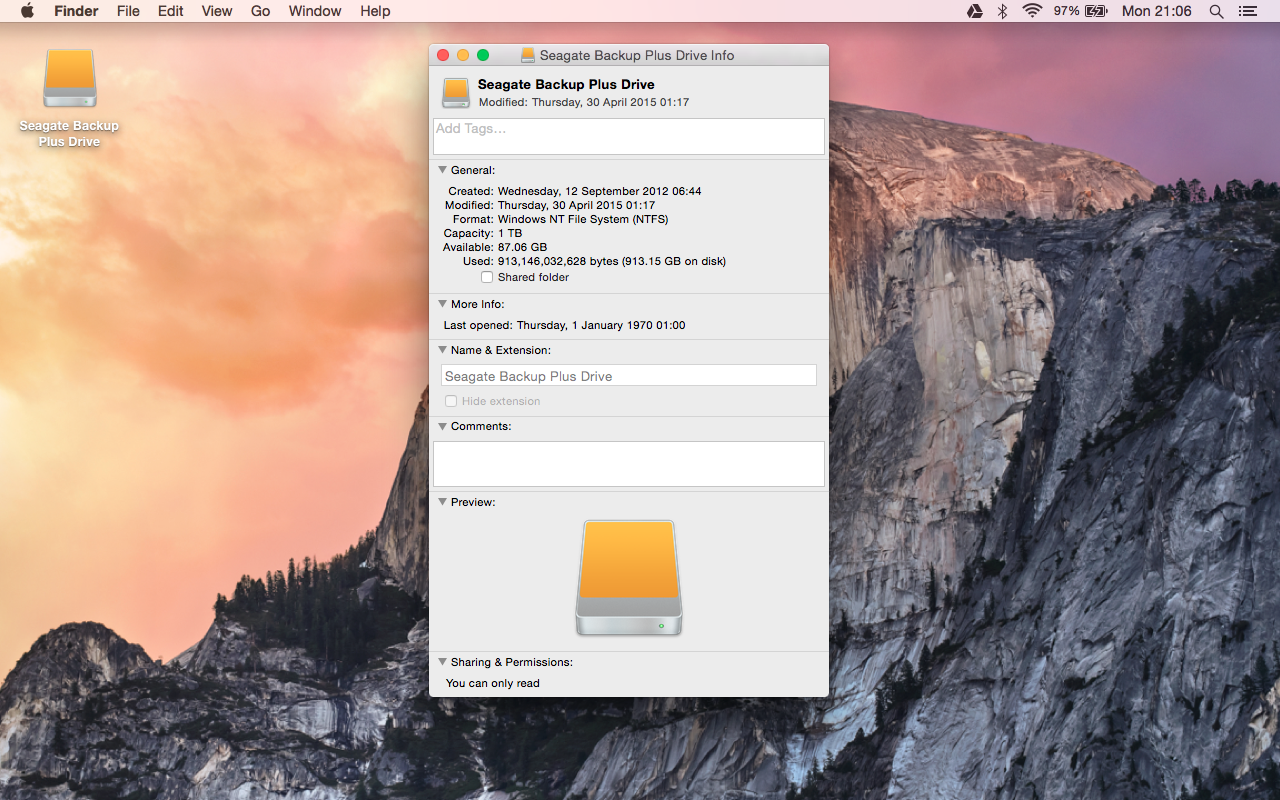Click the Add Tags field

pyautogui.click(x=629, y=136)
